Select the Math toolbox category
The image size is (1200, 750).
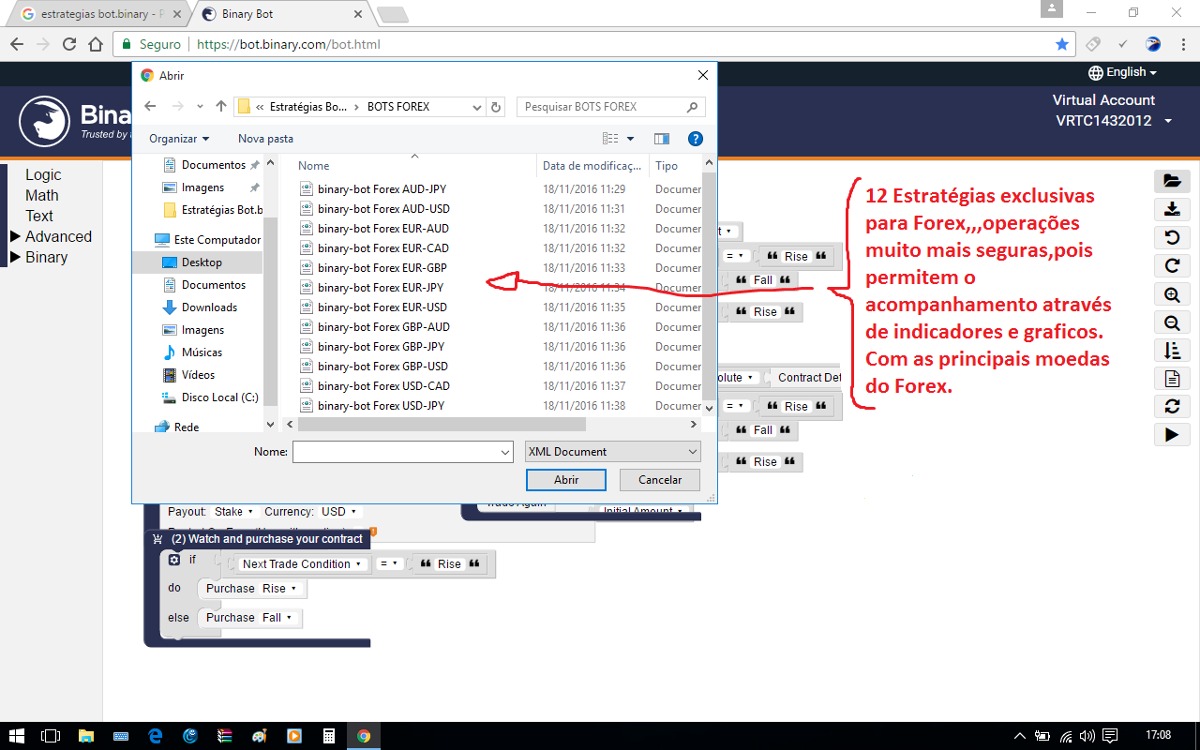[x=42, y=196]
